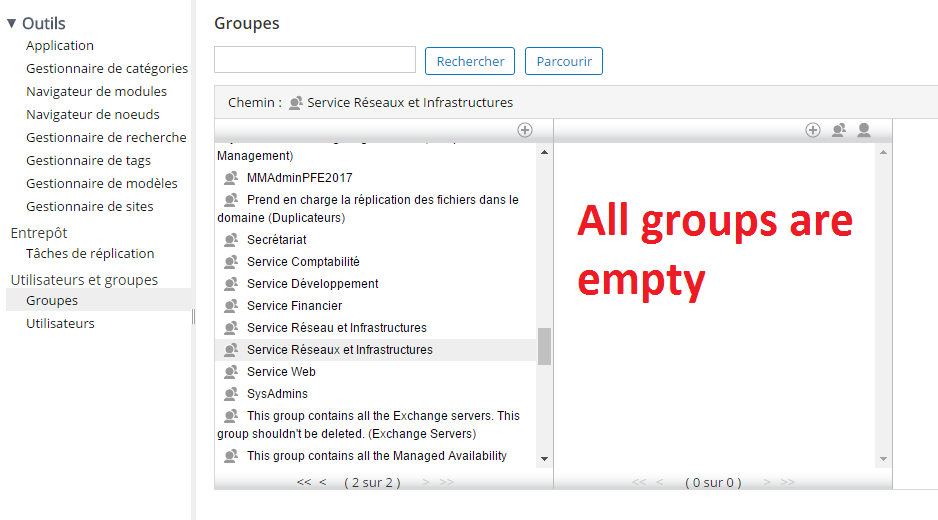This screenshot has height=520, width=938.
Task: Open Gestionnaire de sites
Action: [x=90, y=206]
